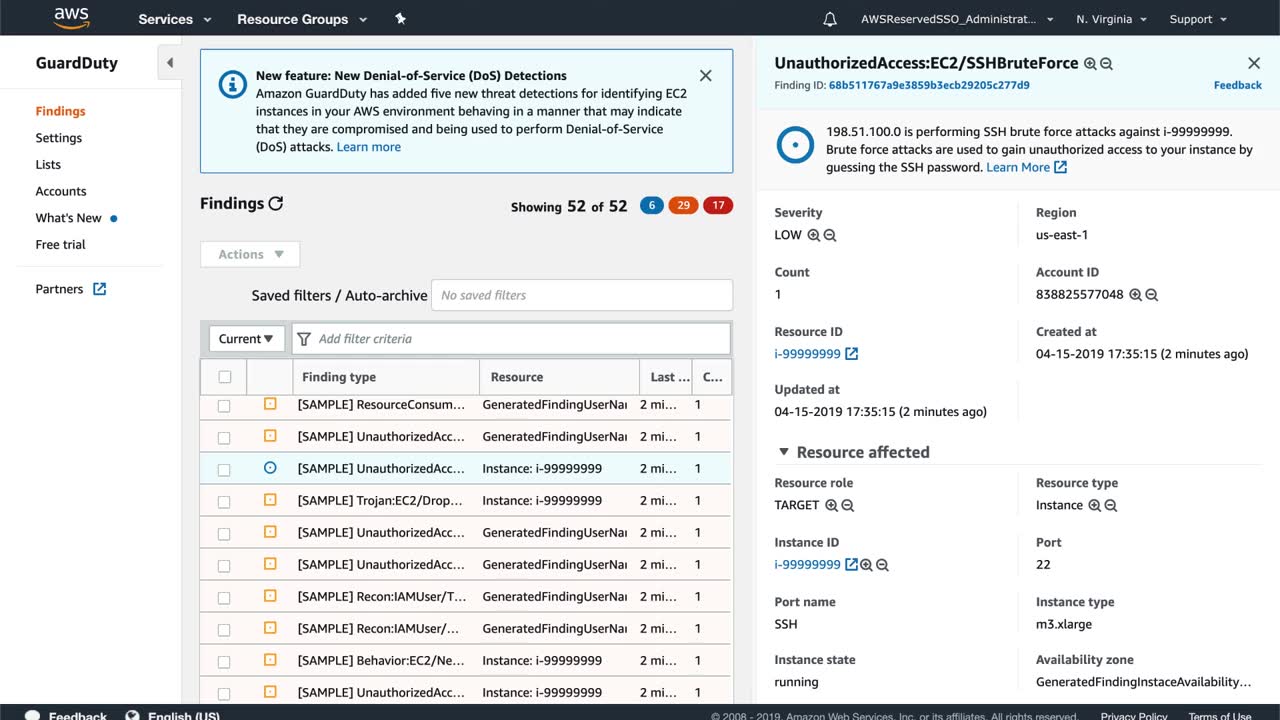Click the Feedback link in details panel

(x=1237, y=85)
